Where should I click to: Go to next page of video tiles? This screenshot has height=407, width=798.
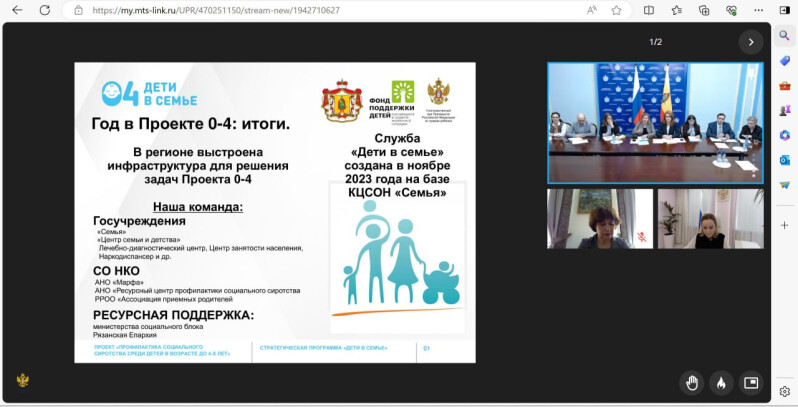[750, 42]
